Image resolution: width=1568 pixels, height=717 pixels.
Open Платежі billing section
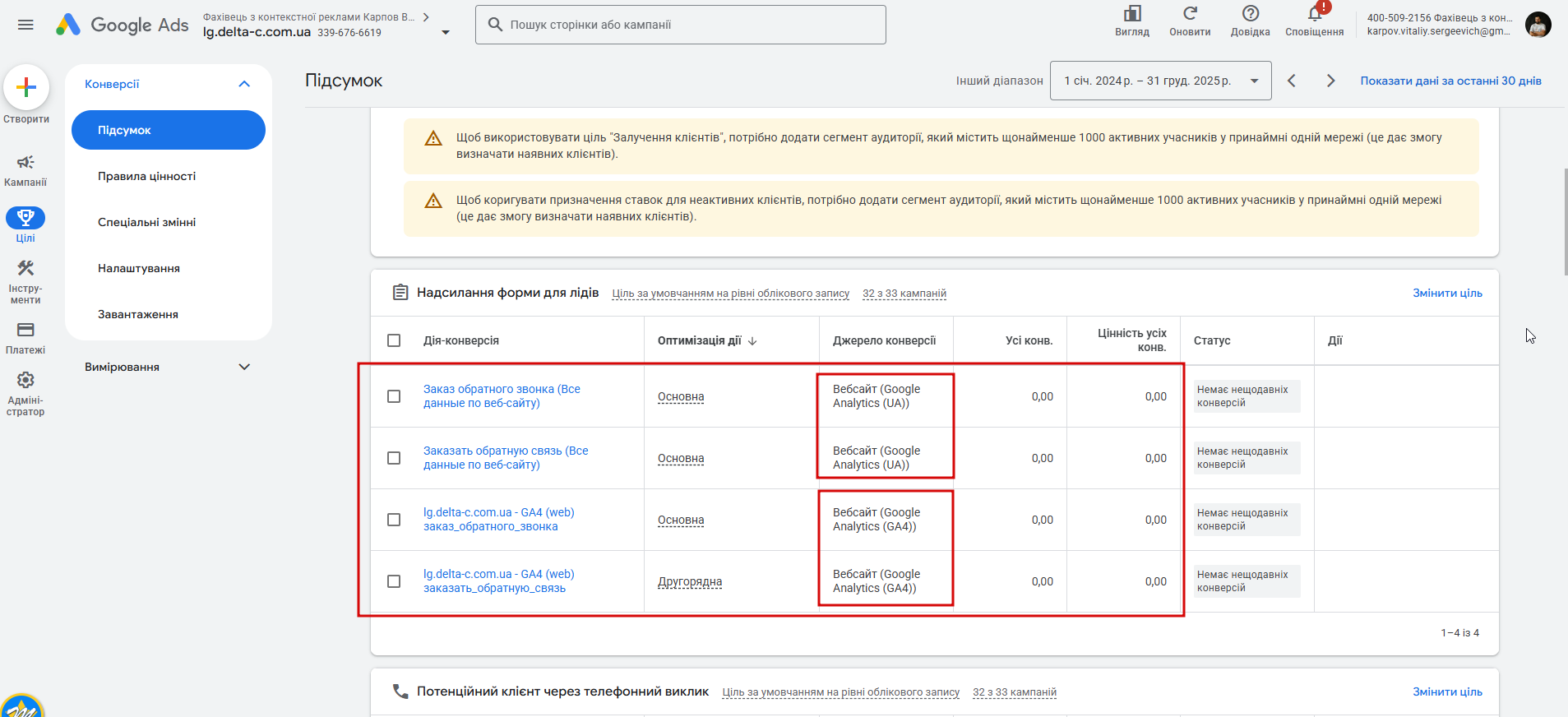pos(25,331)
